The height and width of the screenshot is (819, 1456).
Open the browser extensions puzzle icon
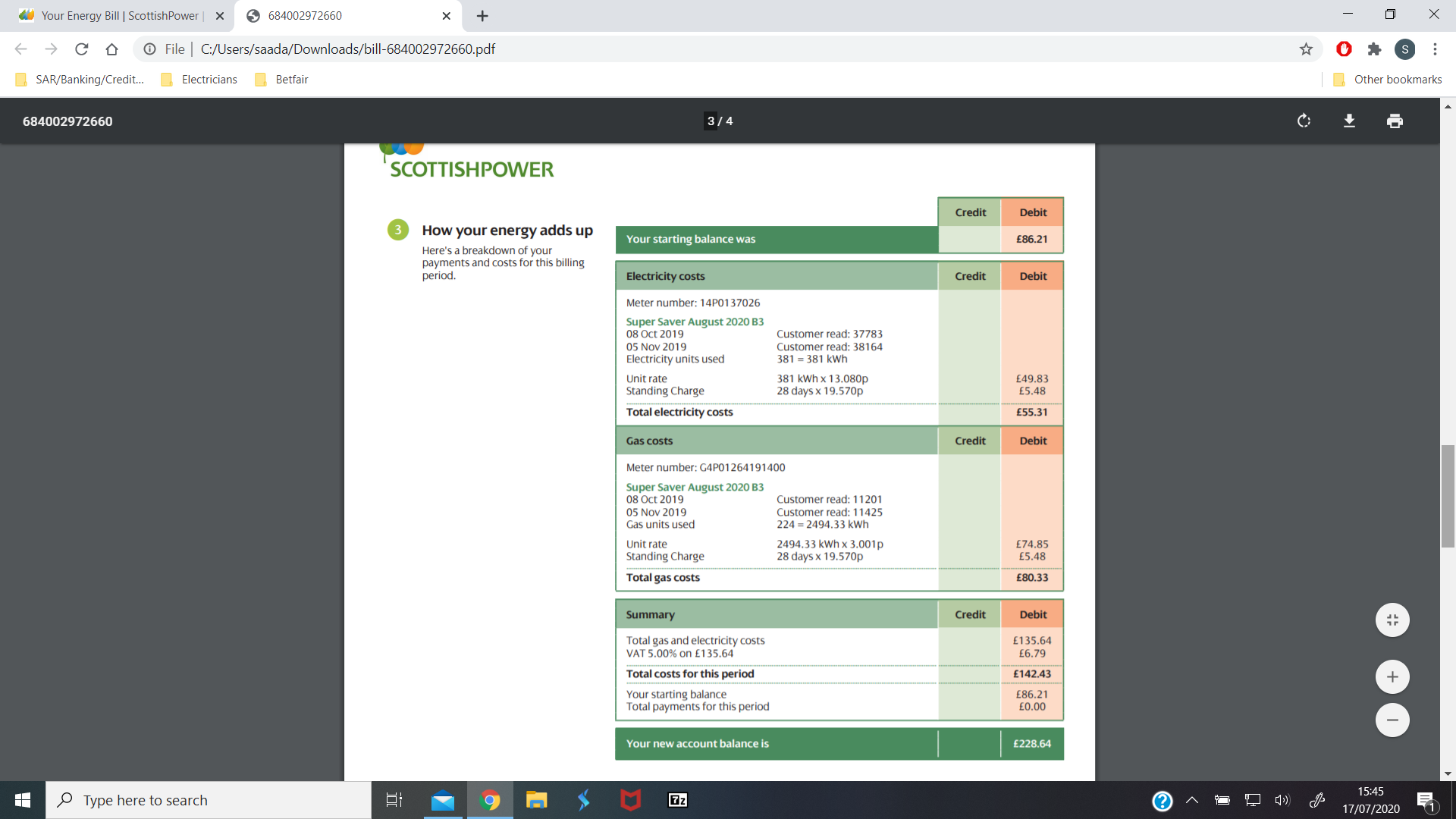[x=1374, y=49]
